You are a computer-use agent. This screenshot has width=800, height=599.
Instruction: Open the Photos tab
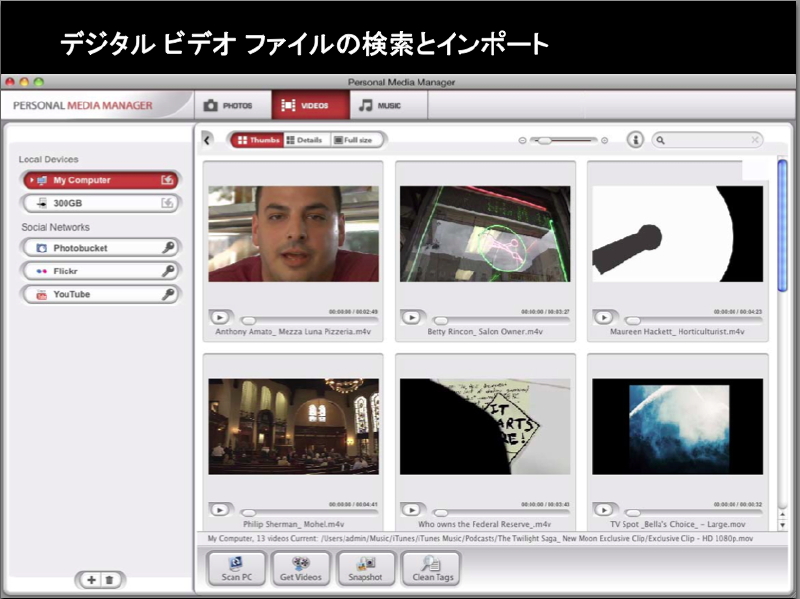point(229,105)
